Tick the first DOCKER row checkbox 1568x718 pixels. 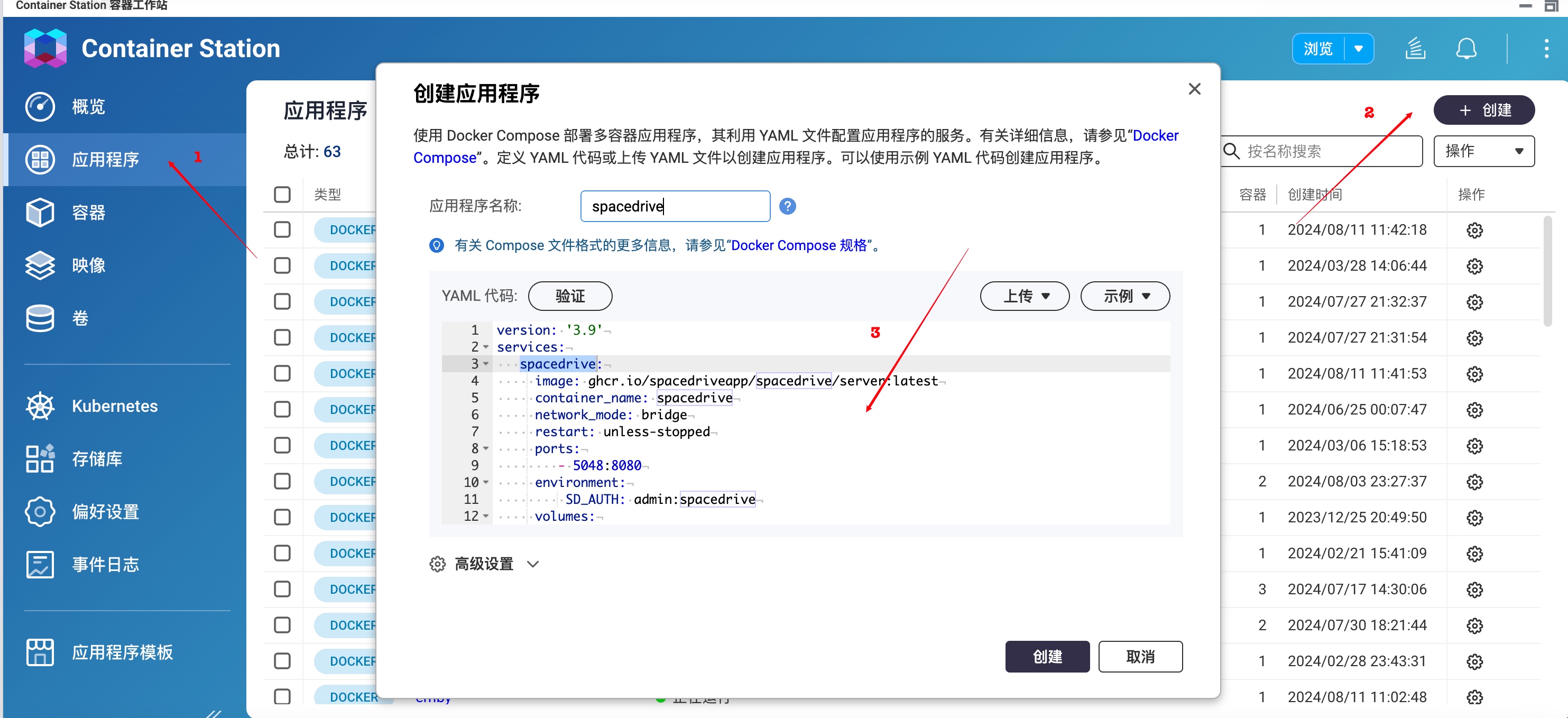(x=282, y=229)
